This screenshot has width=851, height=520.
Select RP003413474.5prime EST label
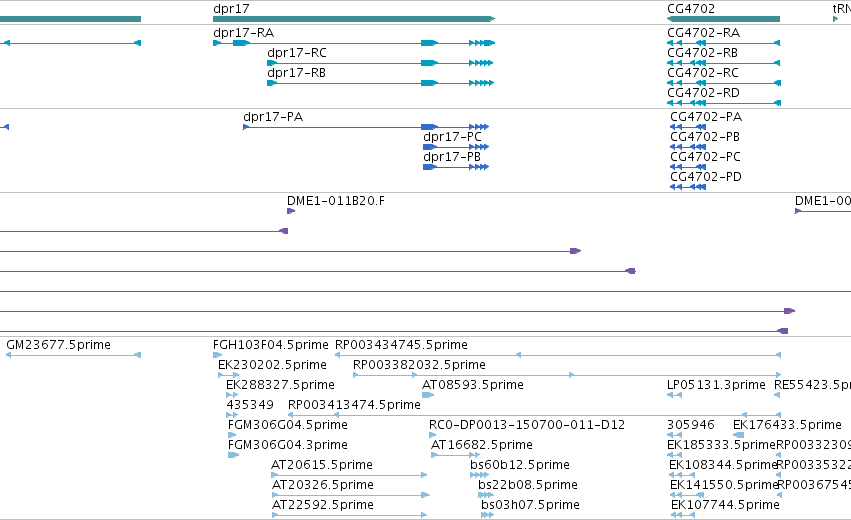coord(354,405)
